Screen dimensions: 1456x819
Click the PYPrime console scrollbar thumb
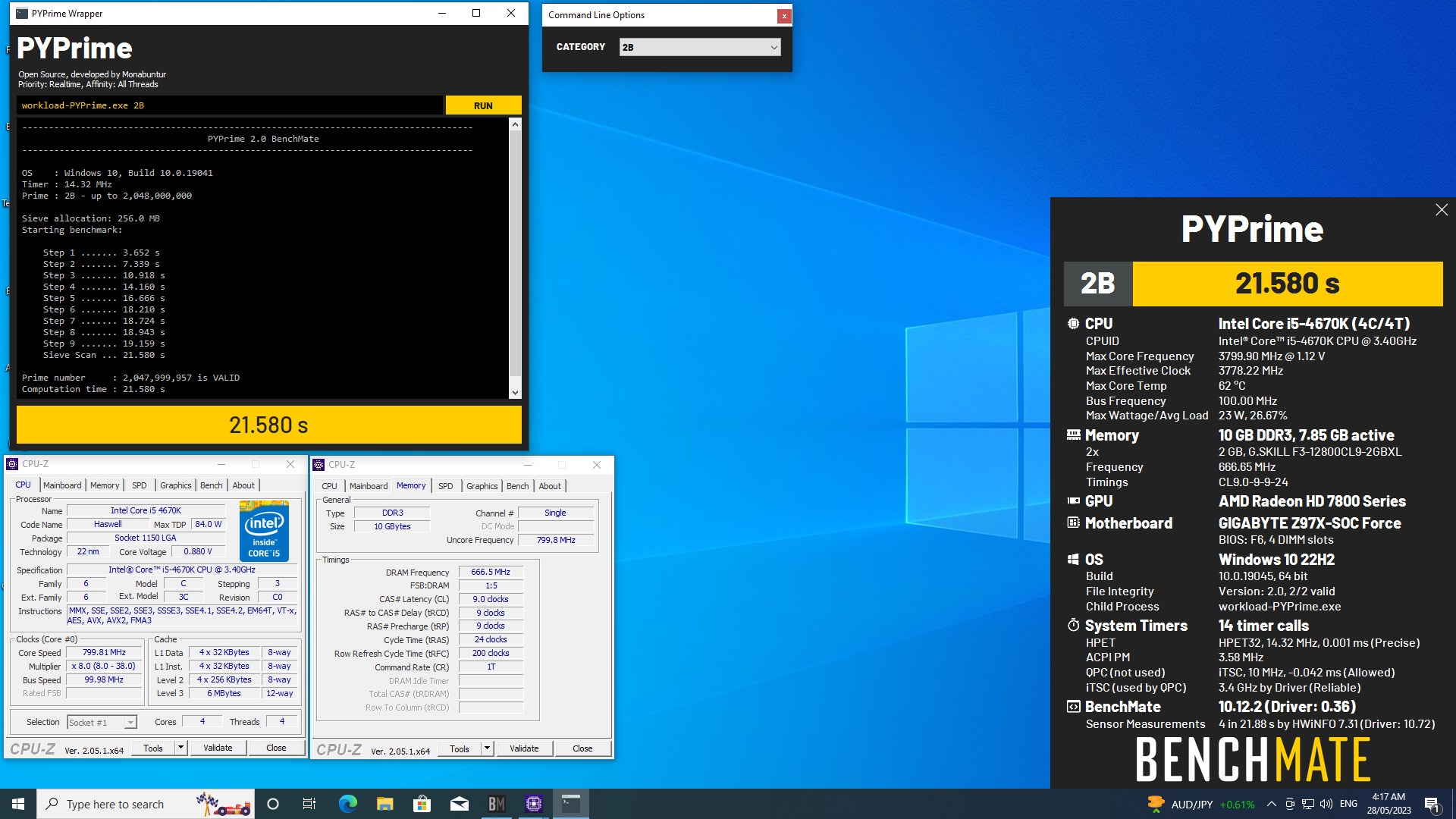click(x=516, y=254)
